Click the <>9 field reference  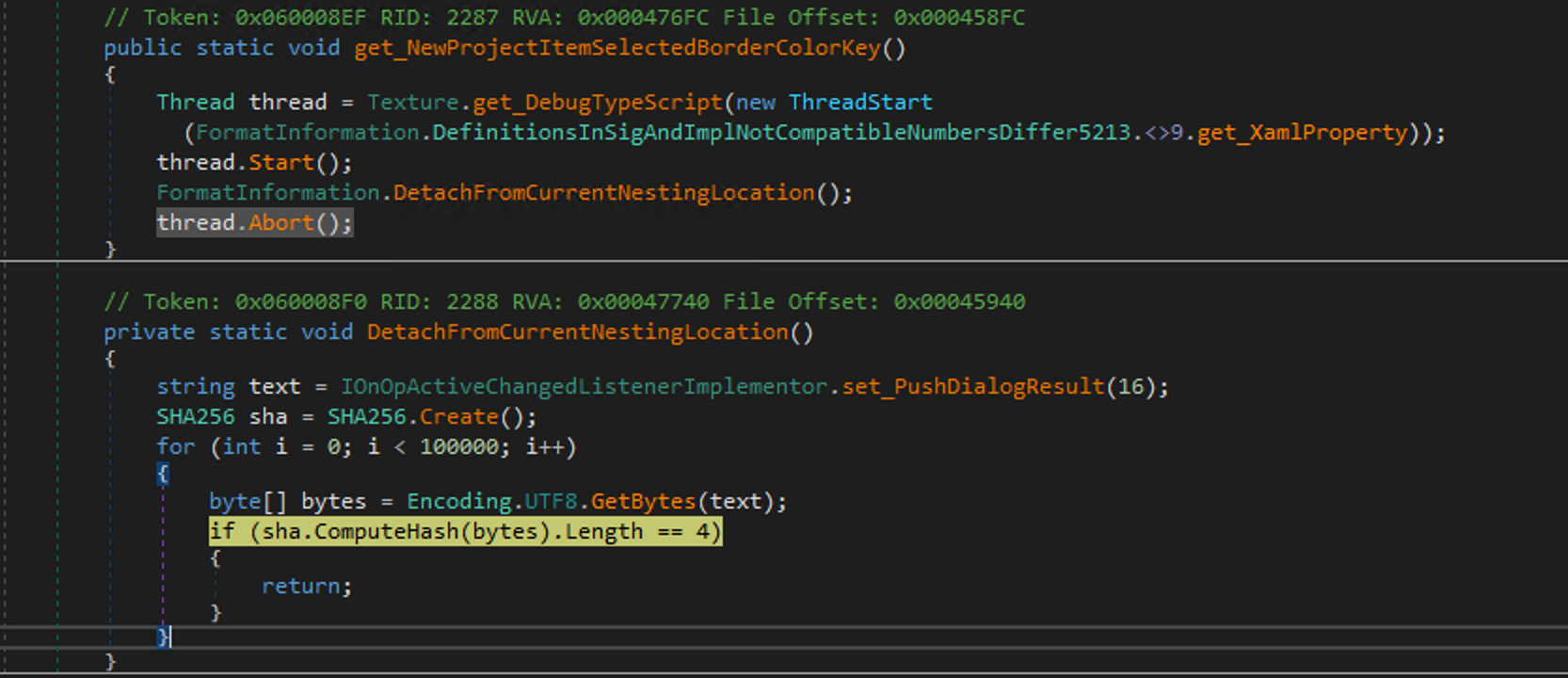pos(1163,132)
